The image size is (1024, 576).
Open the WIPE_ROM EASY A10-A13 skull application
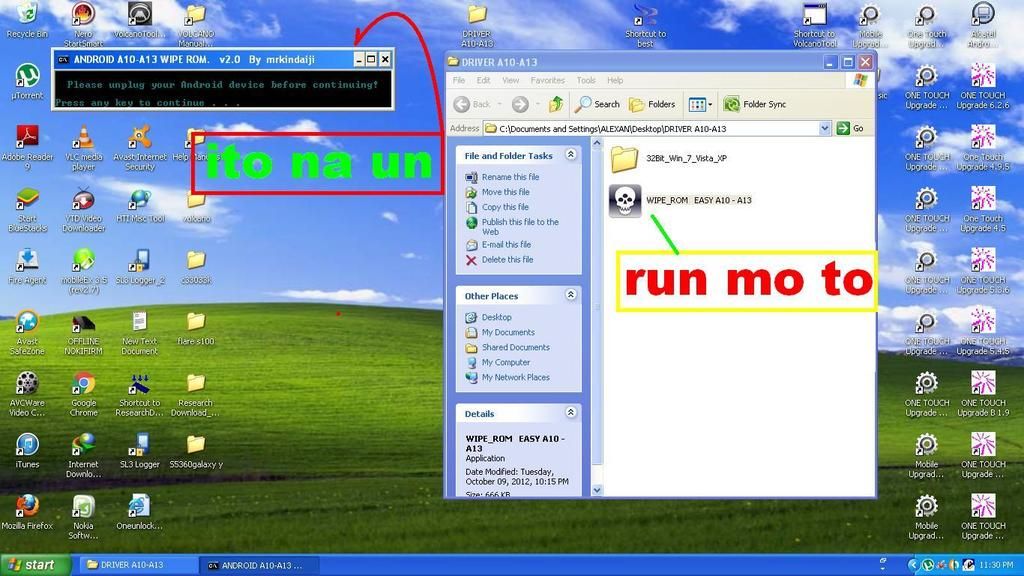pos(625,201)
